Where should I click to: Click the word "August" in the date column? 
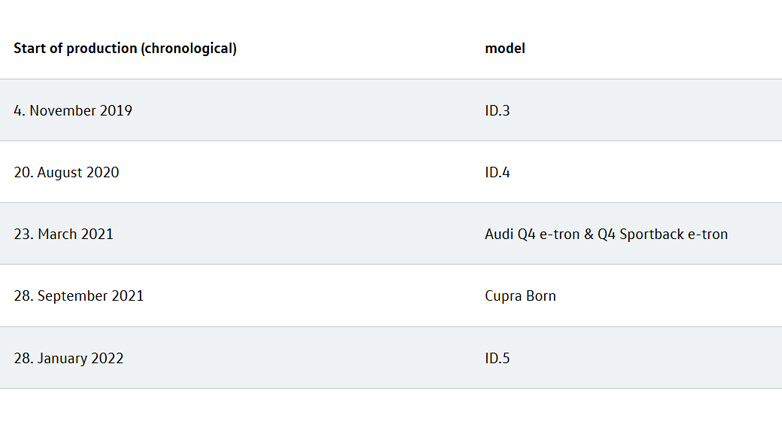tap(60, 172)
